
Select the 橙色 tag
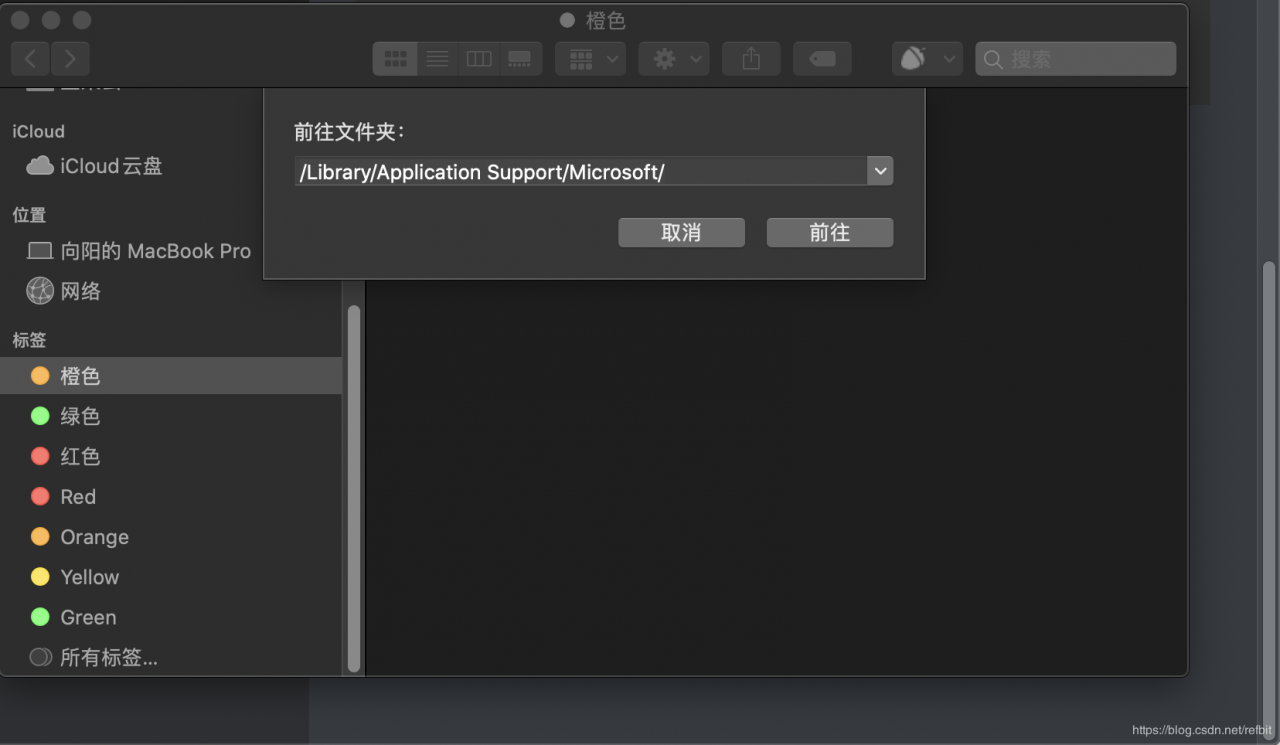point(171,376)
